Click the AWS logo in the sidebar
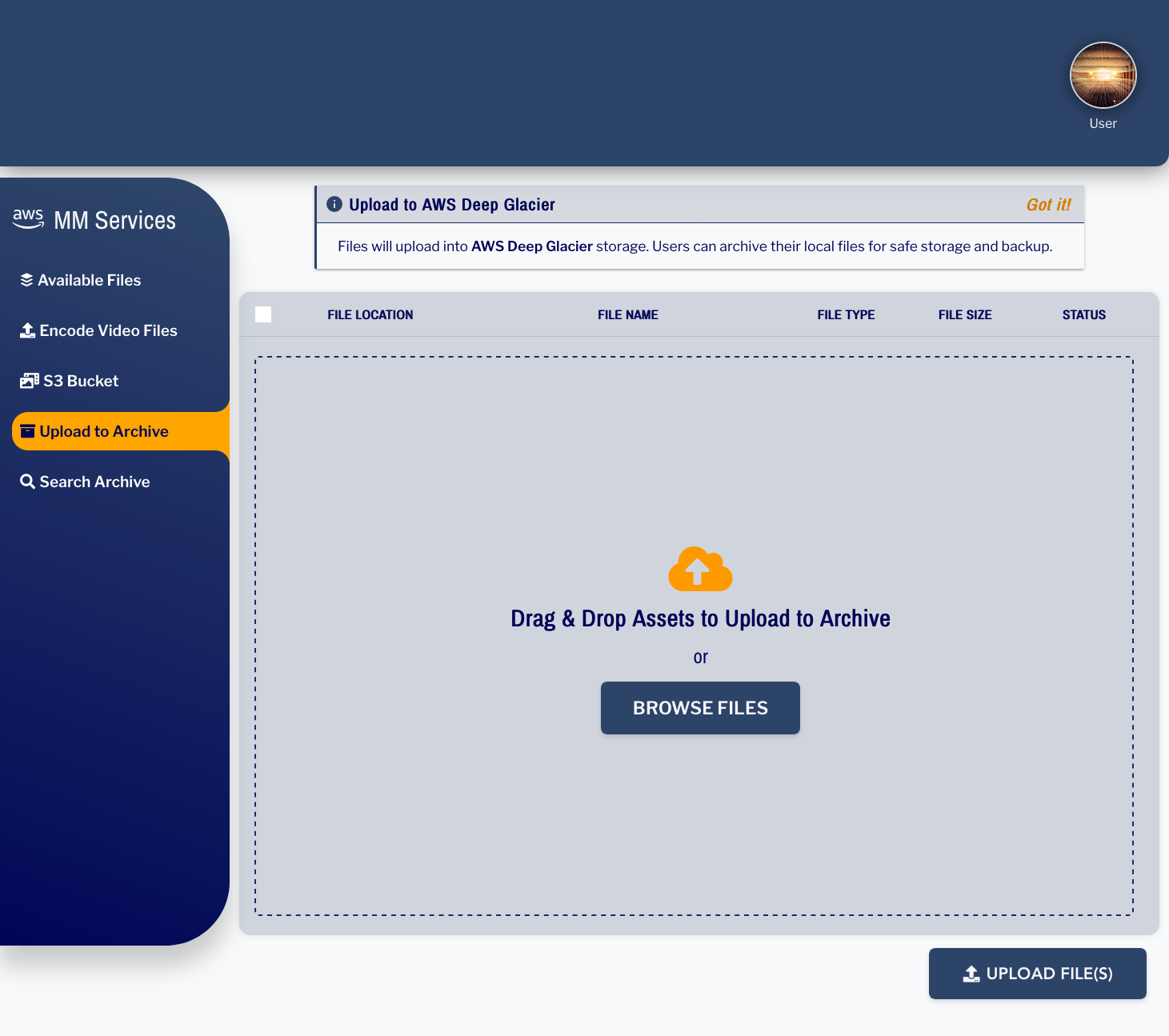The image size is (1169, 1036). pyautogui.click(x=28, y=219)
